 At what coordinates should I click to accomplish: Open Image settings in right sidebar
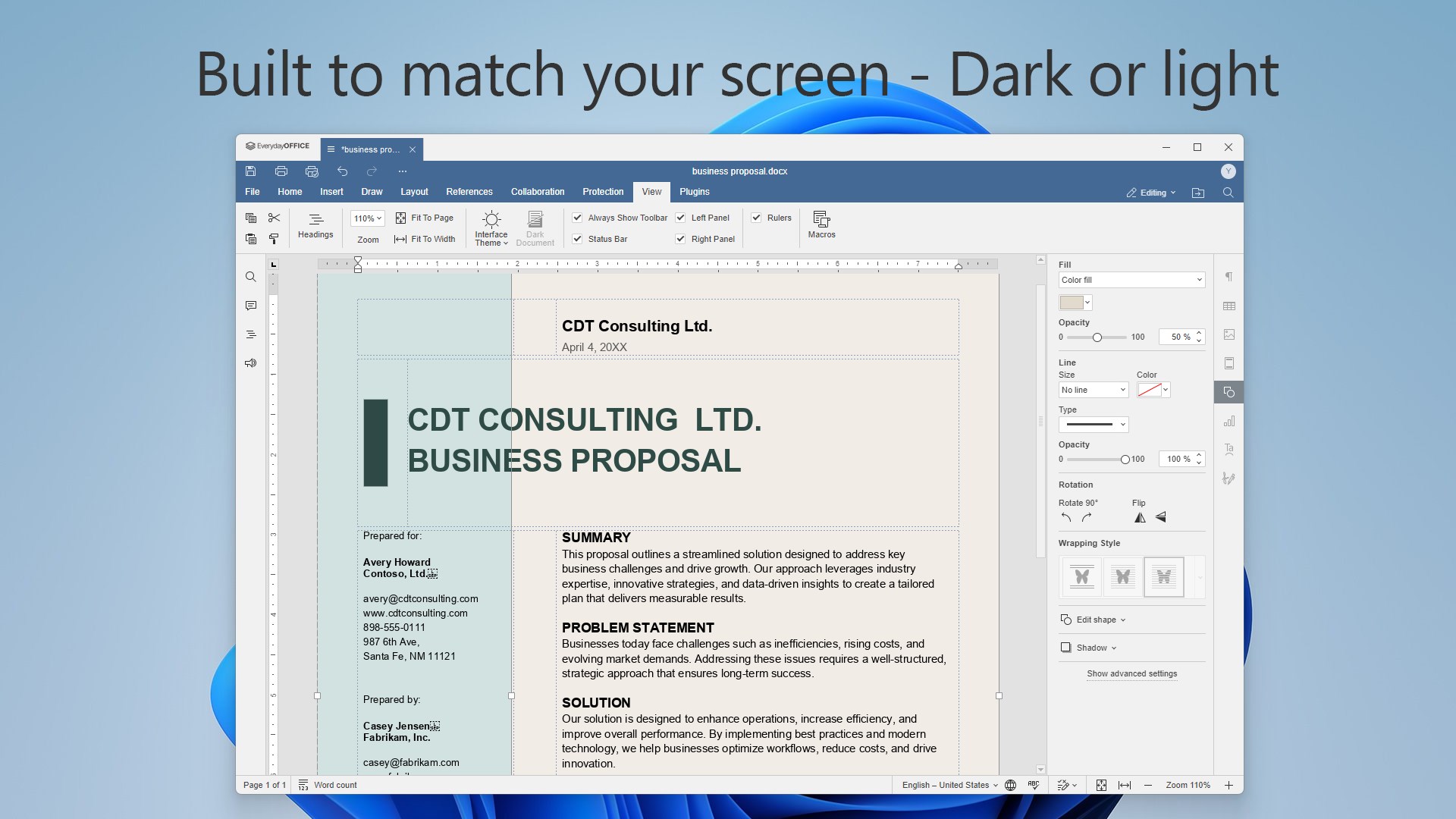click(1229, 334)
